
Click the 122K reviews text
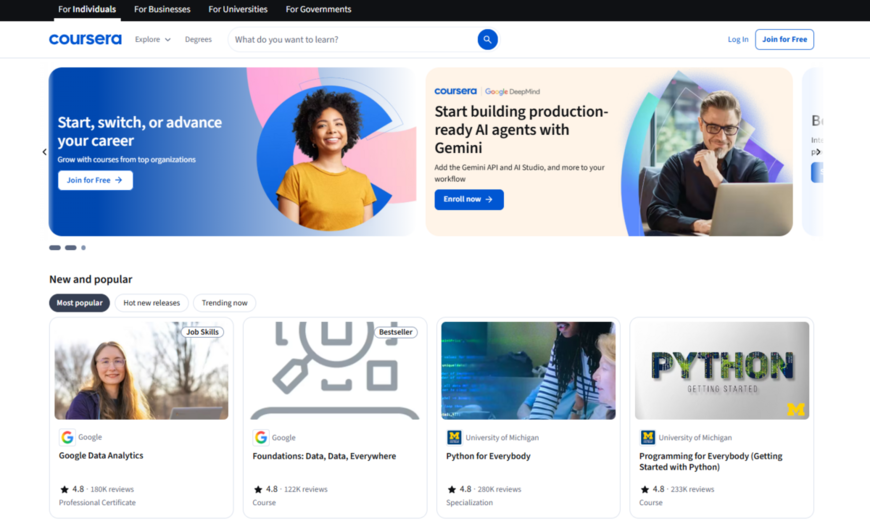[306, 489]
